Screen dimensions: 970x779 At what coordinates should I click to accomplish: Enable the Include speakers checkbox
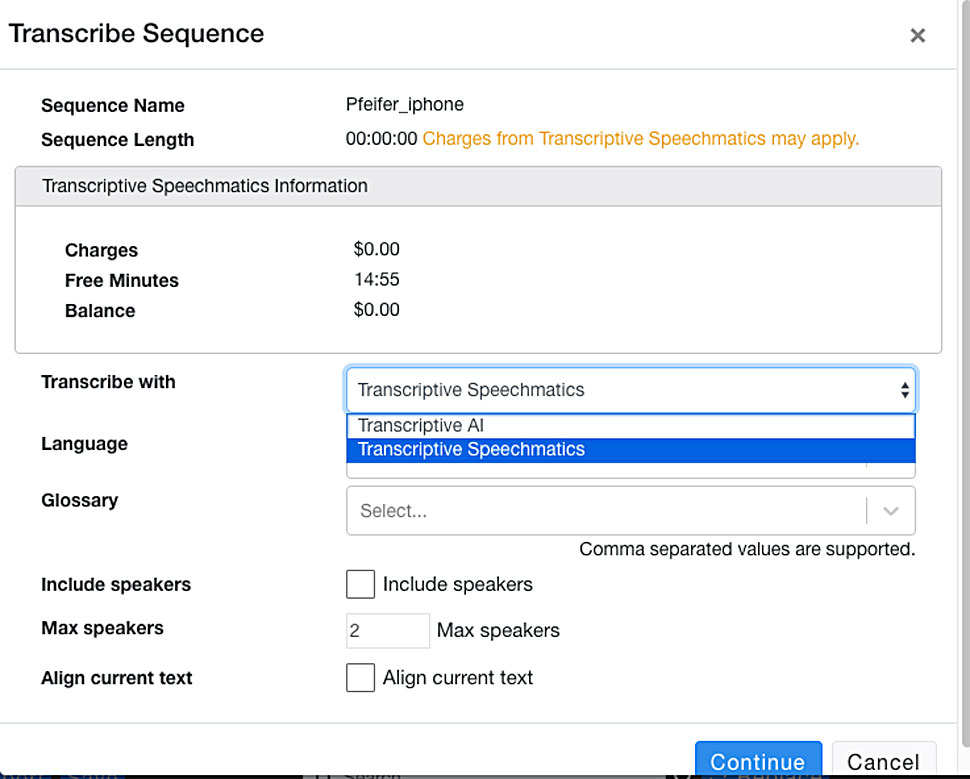(360, 584)
